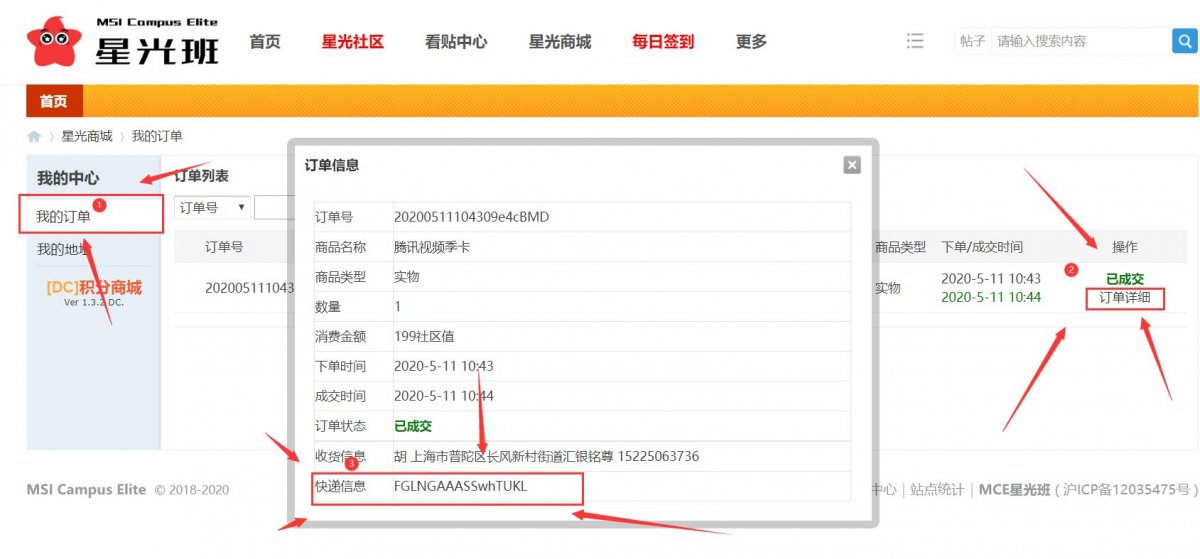Open the 星光商城 nav item
This screenshot has width=1200, height=559.
tap(560, 42)
